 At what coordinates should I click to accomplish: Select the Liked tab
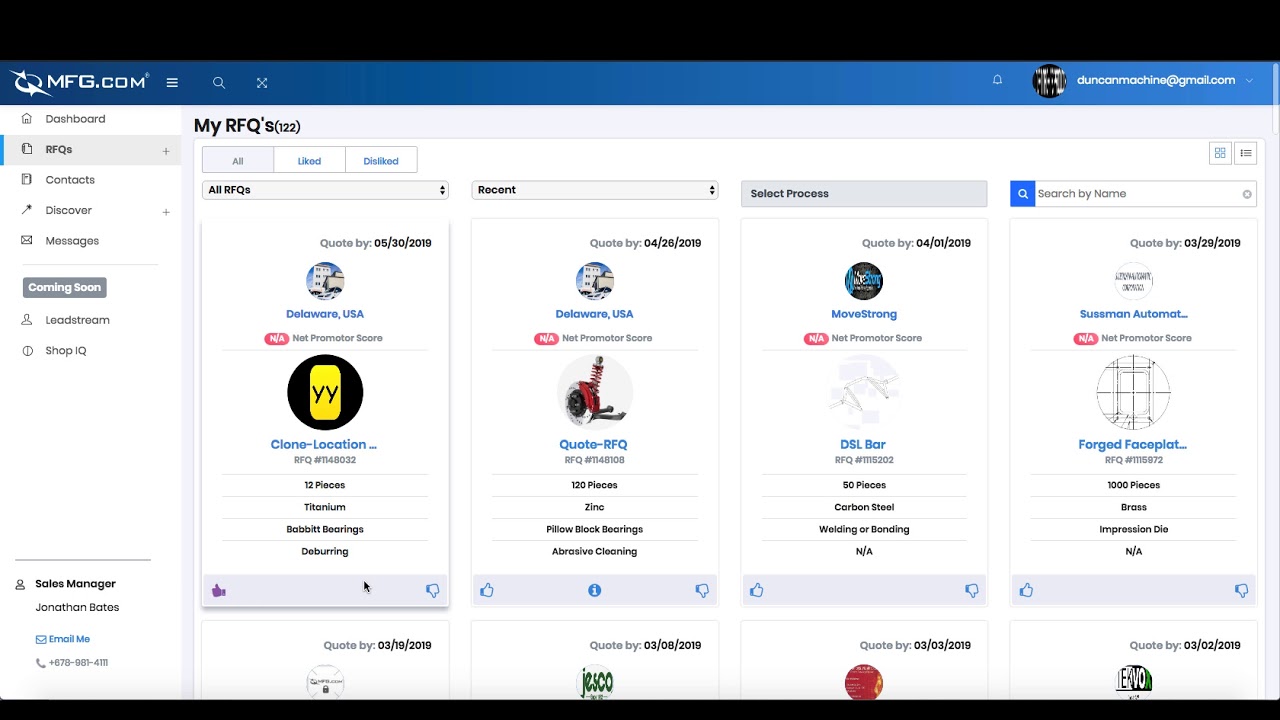309,160
